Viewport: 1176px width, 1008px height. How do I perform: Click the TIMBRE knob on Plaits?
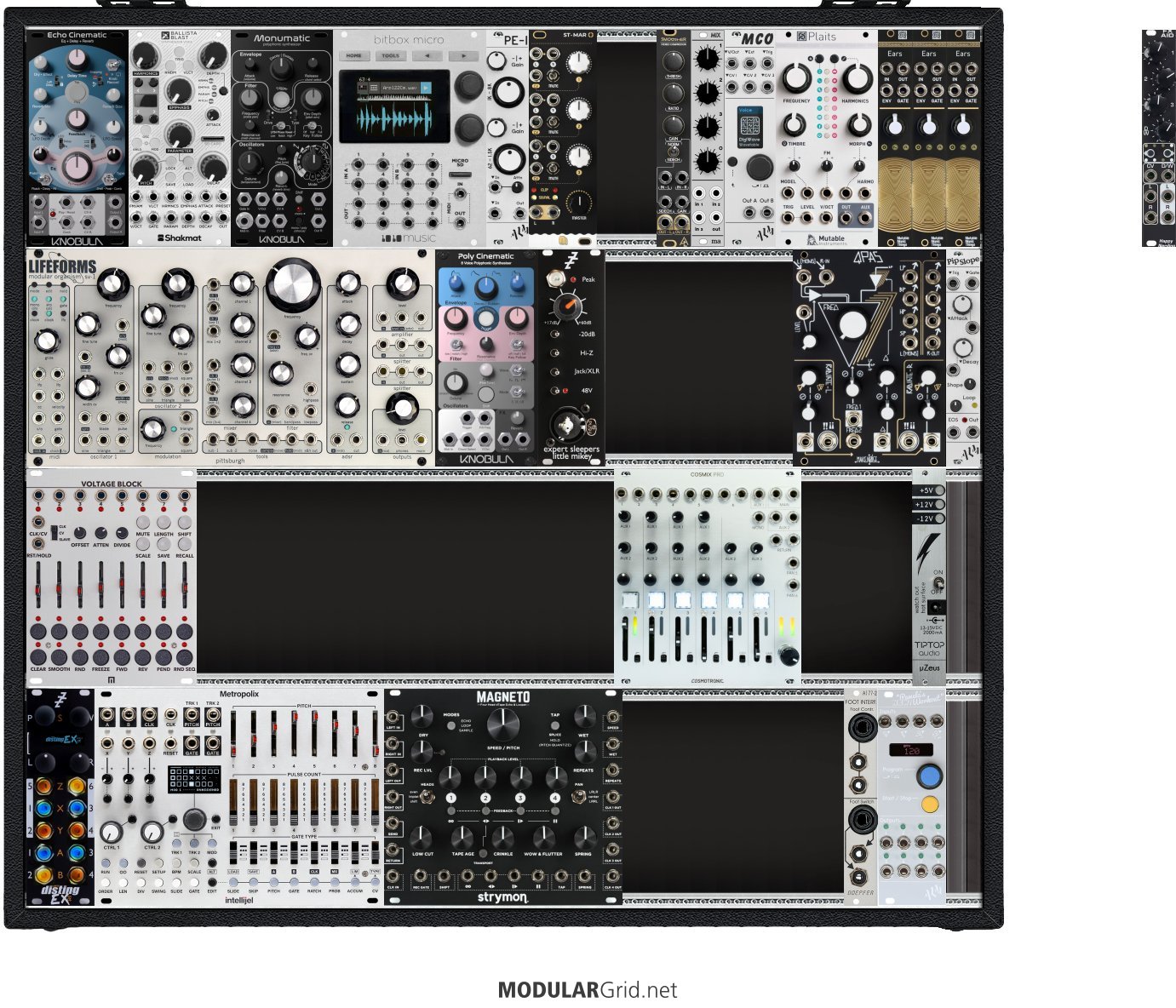(x=795, y=127)
